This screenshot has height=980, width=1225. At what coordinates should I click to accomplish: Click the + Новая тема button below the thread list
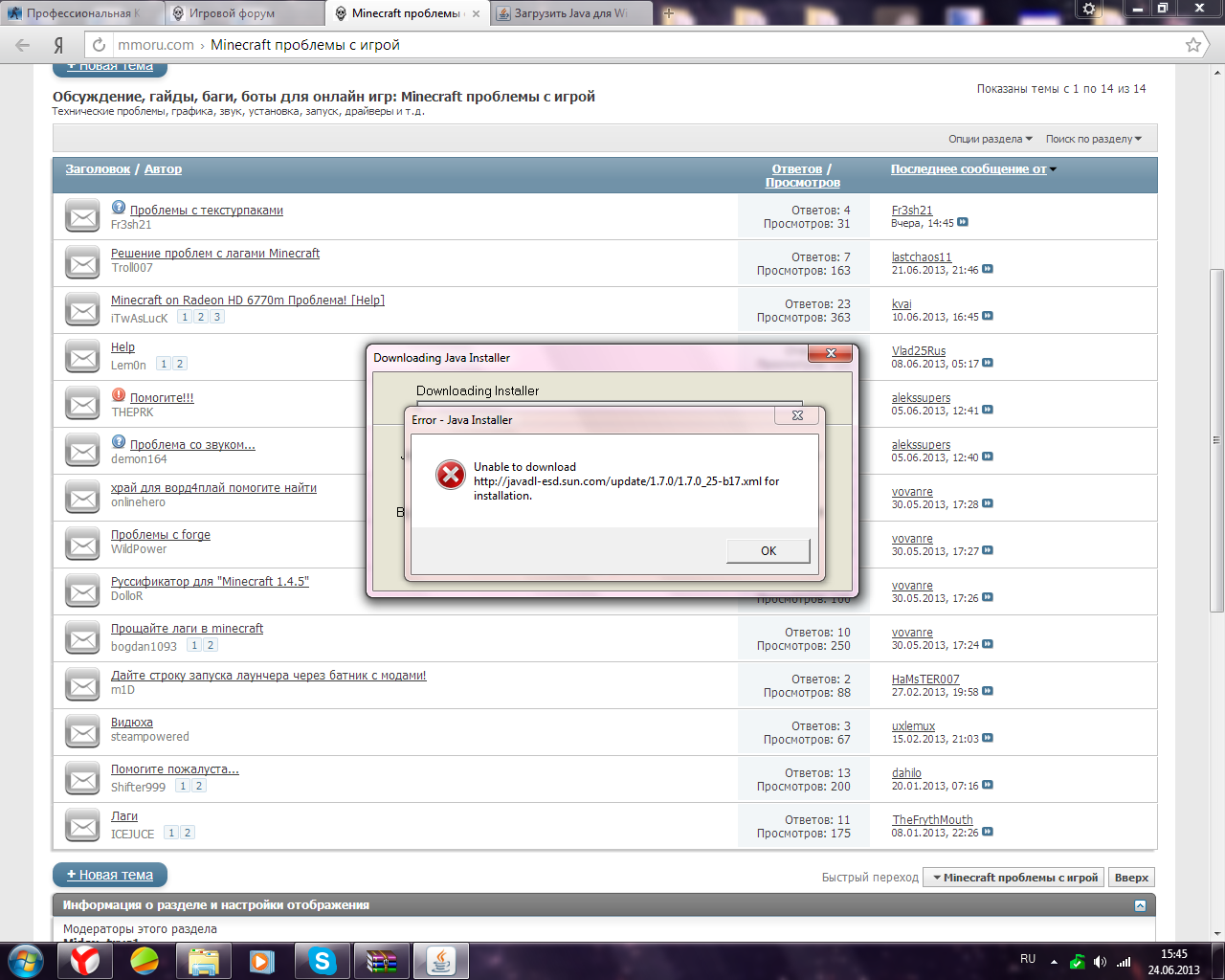tap(110, 875)
